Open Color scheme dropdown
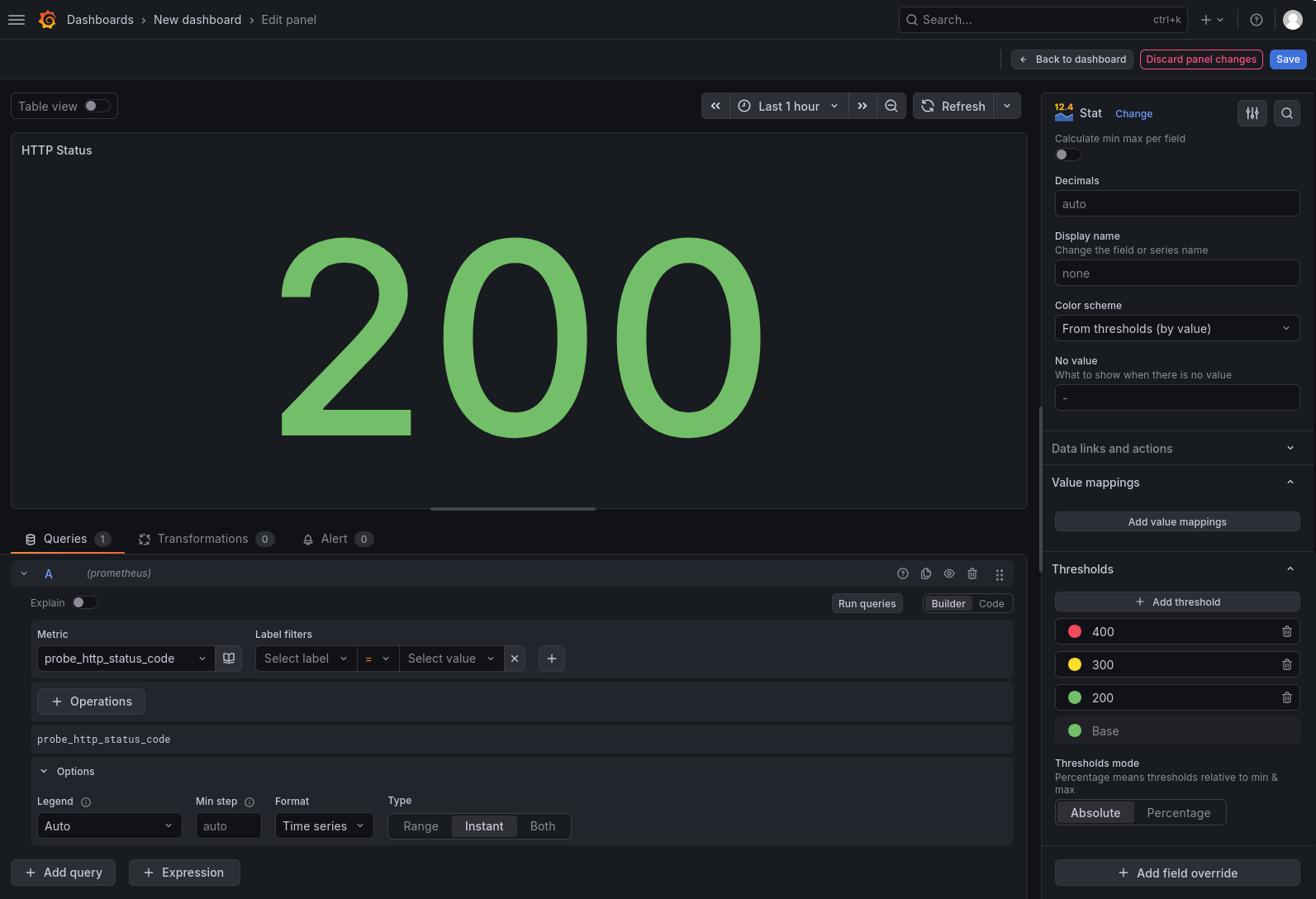The height and width of the screenshot is (899, 1316). (x=1177, y=328)
